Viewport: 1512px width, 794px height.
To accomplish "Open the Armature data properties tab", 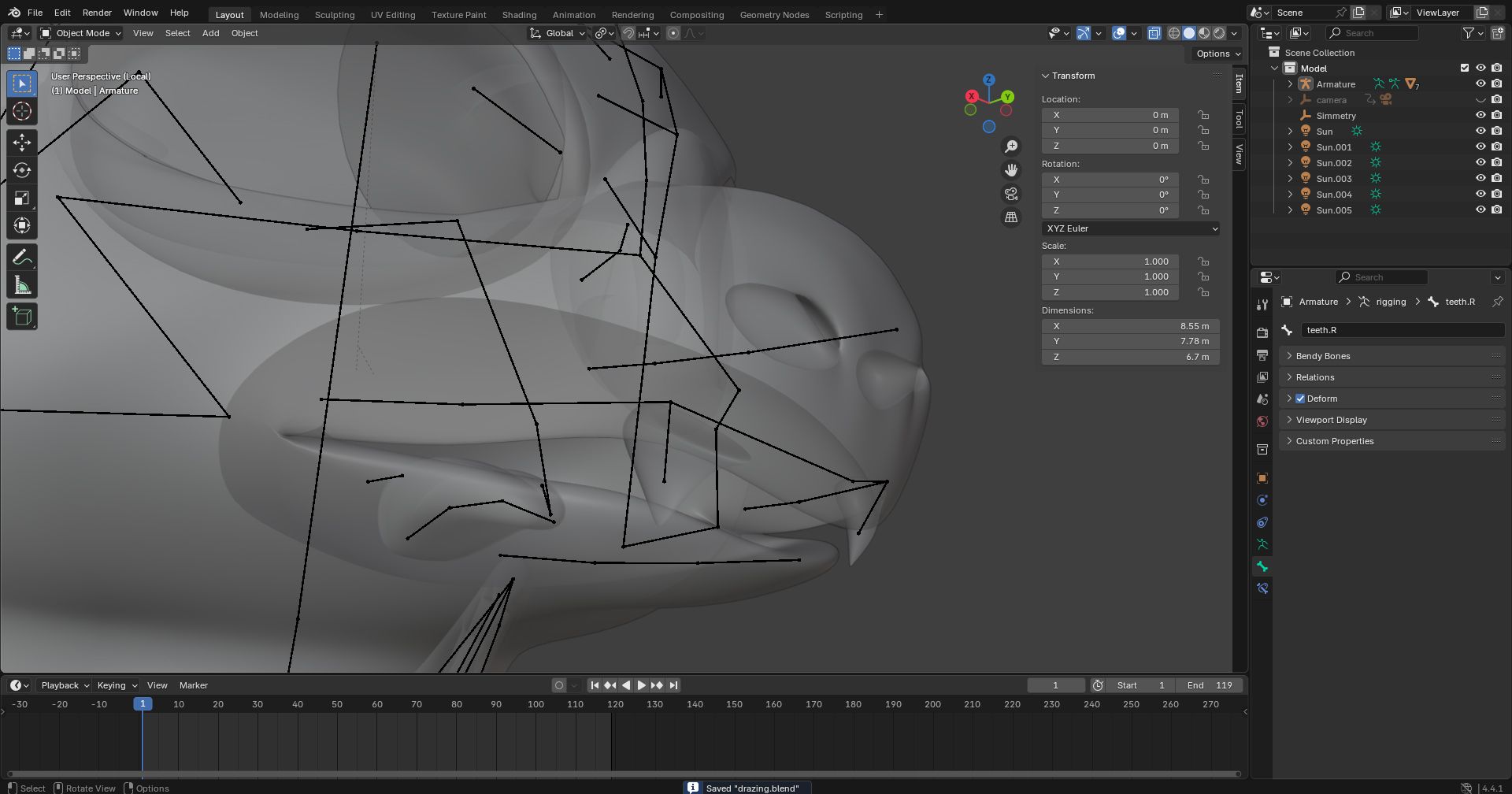I will click(x=1262, y=544).
